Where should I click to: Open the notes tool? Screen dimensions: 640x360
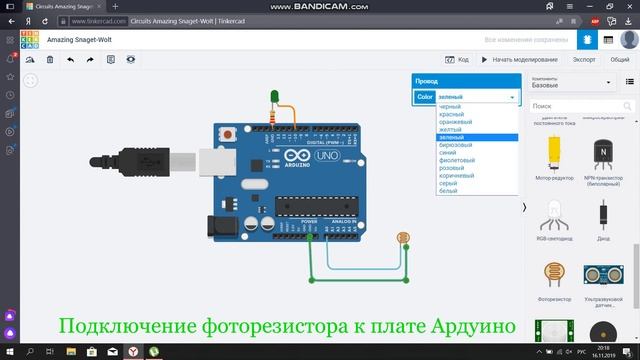pyautogui.click(x=111, y=60)
